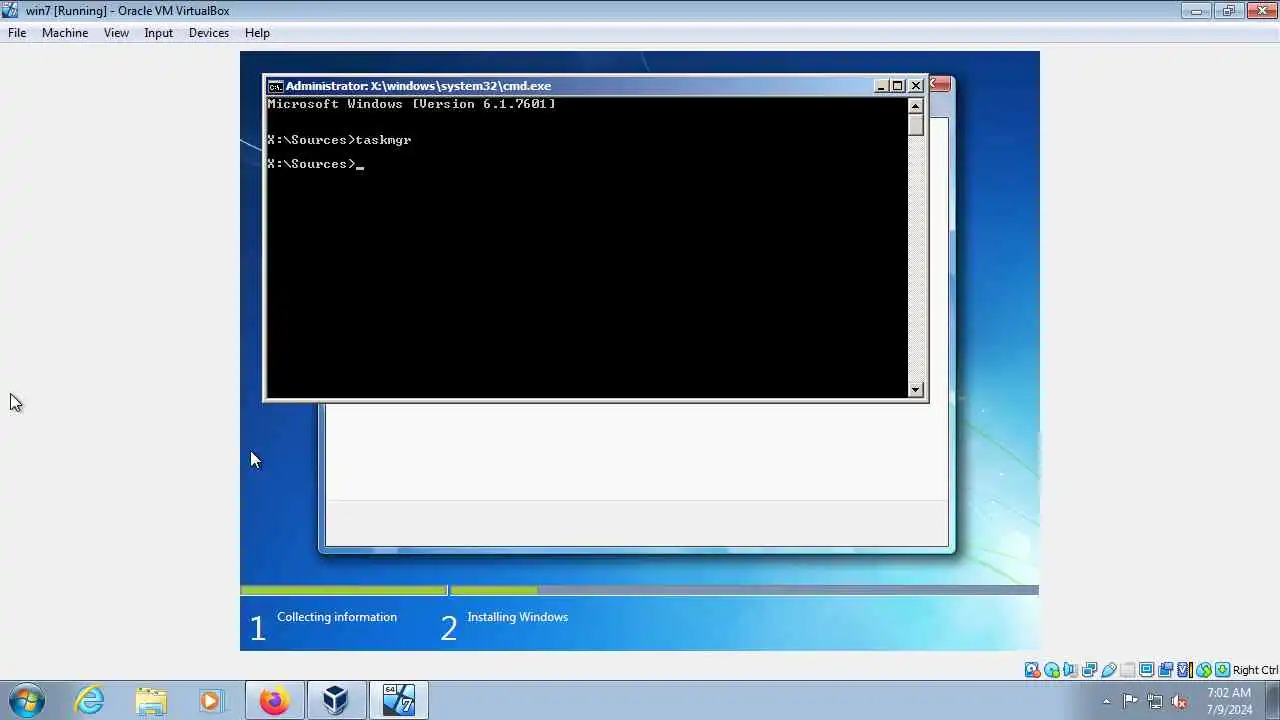Image resolution: width=1280 pixels, height=720 pixels.
Task: Click the Installing Windows step label
Action: [517, 617]
